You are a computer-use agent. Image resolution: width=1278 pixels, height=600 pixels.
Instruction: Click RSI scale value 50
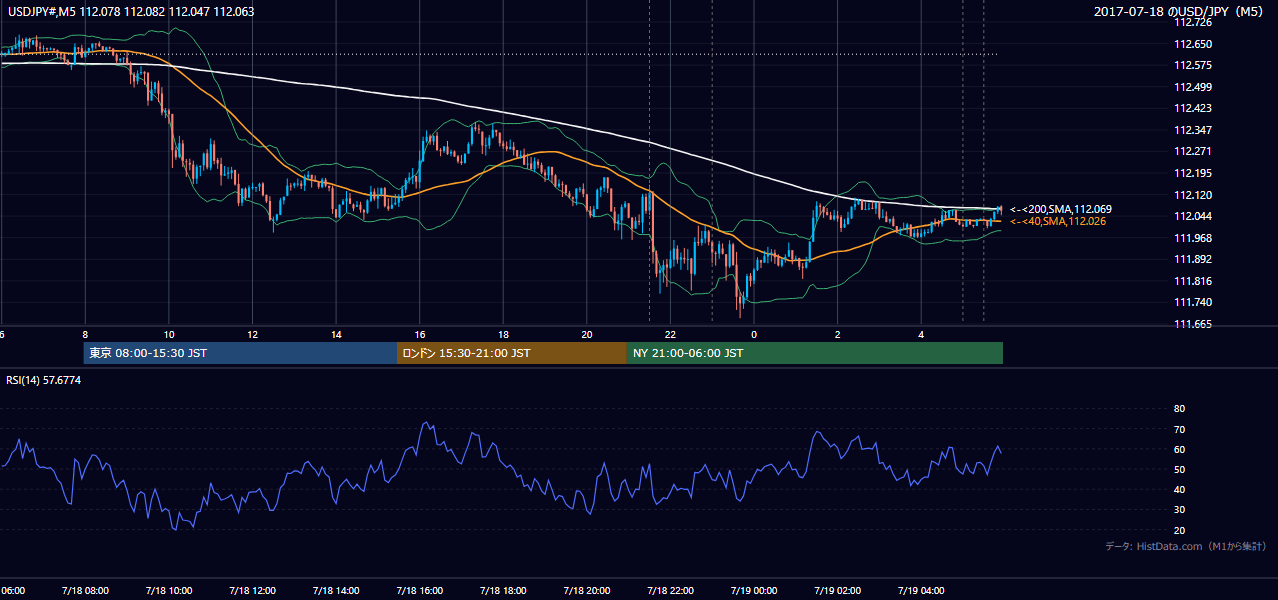pyautogui.click(x=1179, y=469)
